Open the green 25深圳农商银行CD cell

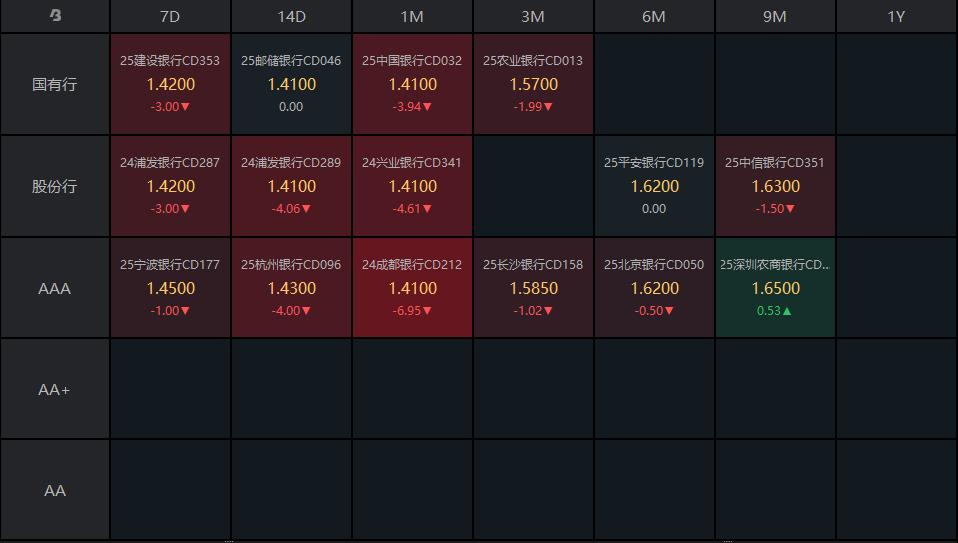click(x=775, y=288)
